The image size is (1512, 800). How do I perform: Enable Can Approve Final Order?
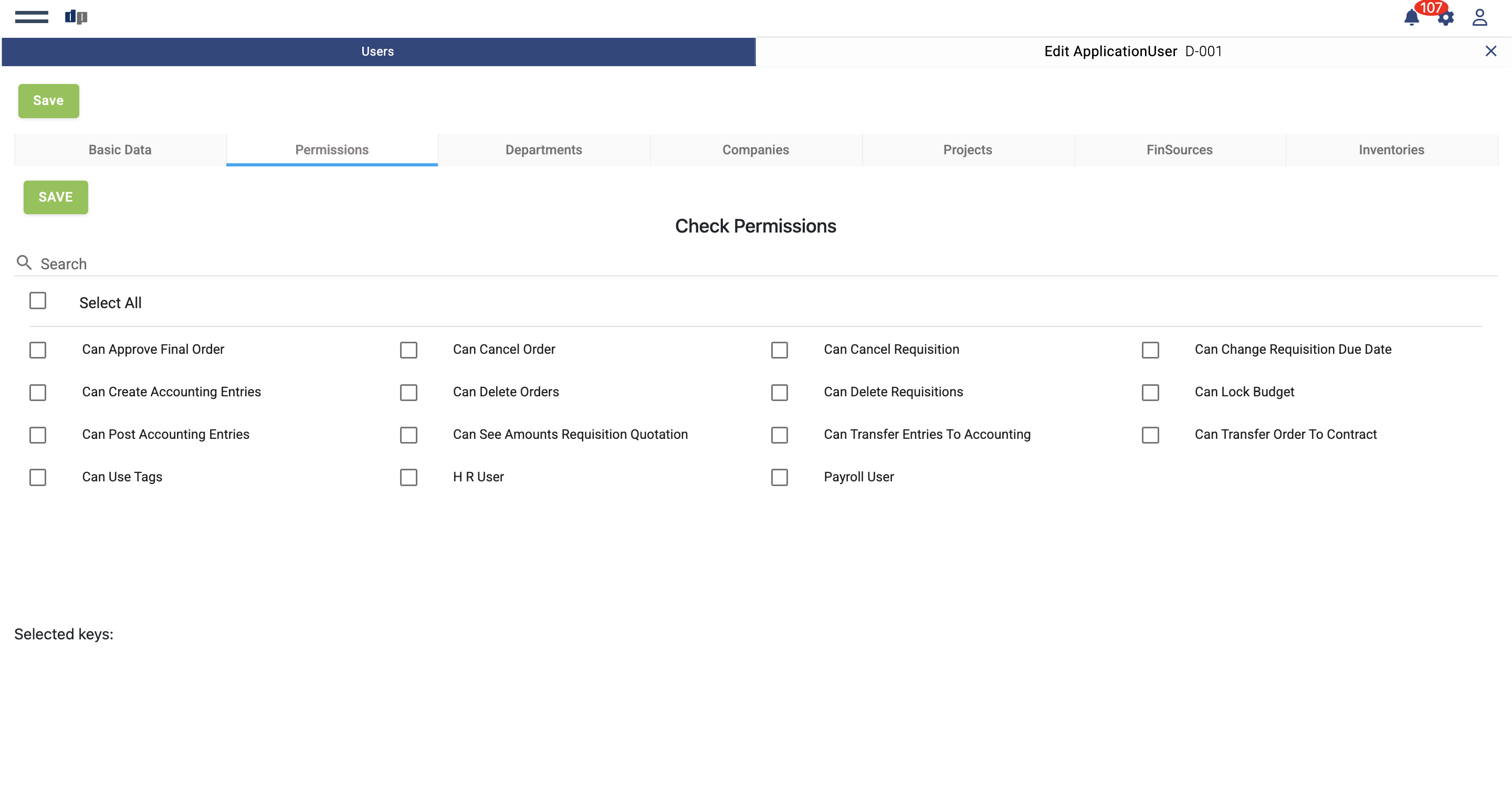[38, 351]
